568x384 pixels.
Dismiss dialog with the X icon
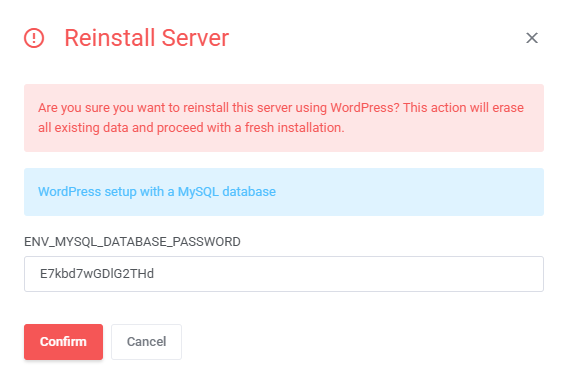[x=532, y=38]
